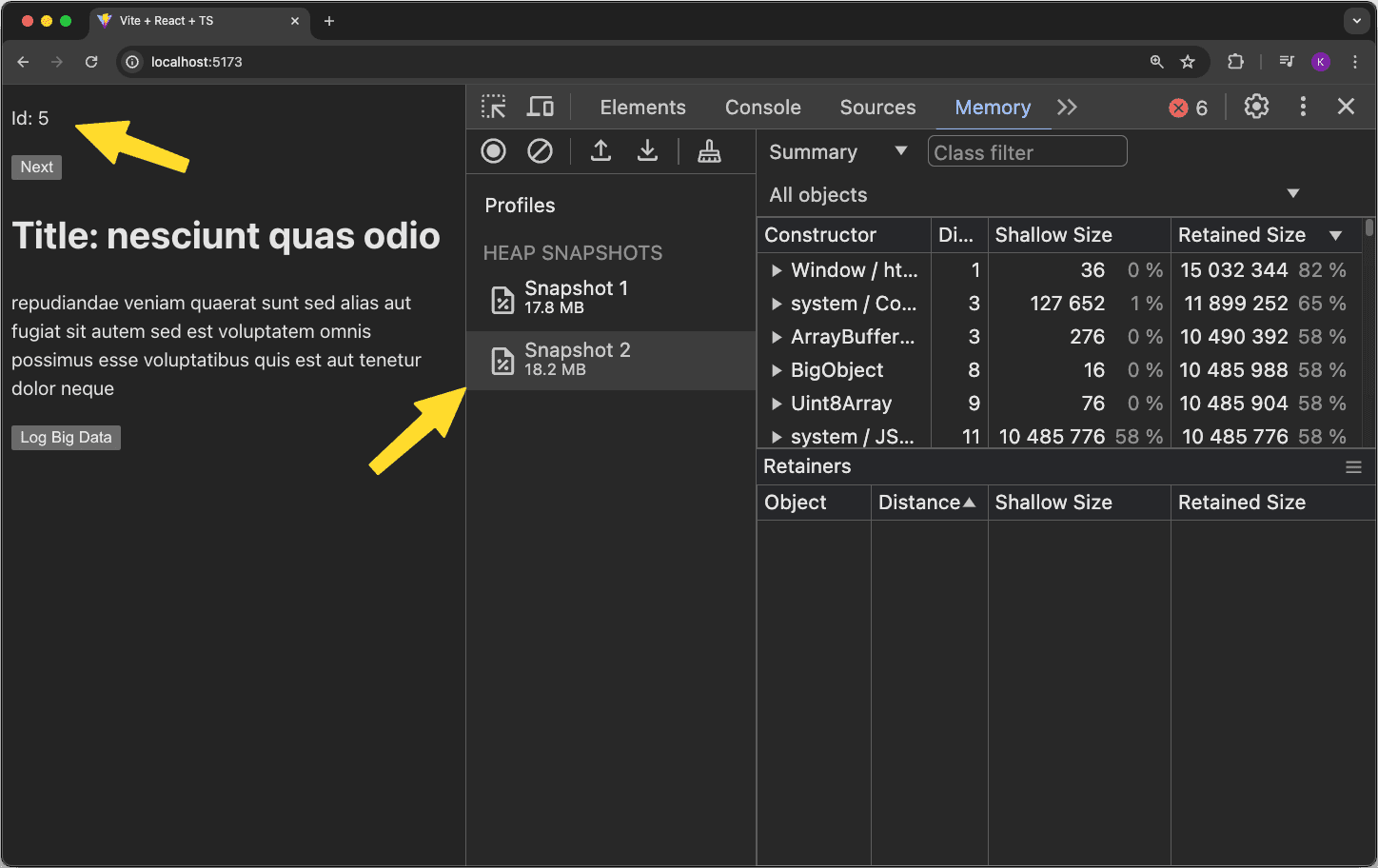Click the Retainers Object column header
The width and height of the screenshot is (1378, 868).
pos(814,503)
